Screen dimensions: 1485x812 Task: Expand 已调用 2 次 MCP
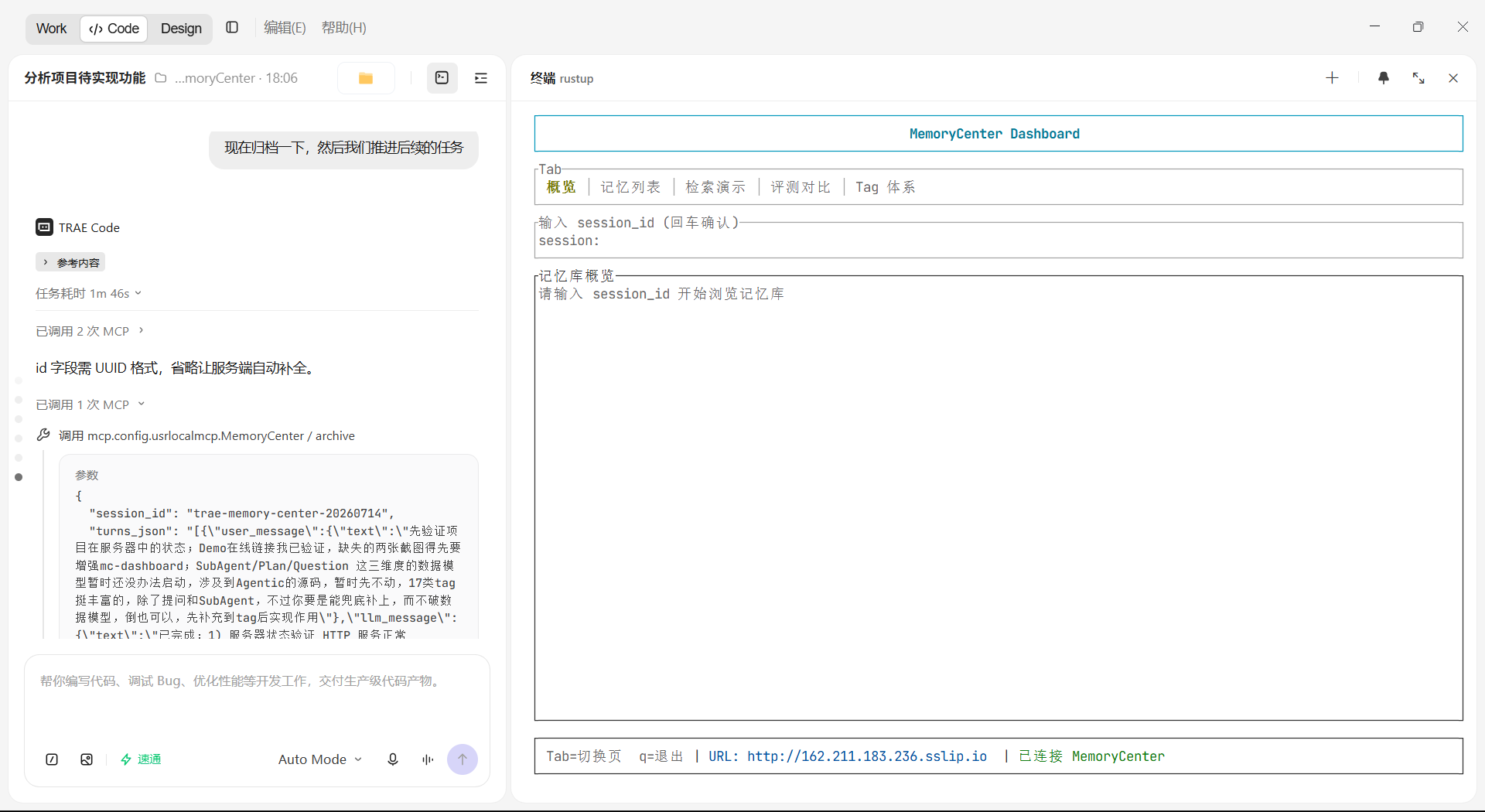click(90, 331)
